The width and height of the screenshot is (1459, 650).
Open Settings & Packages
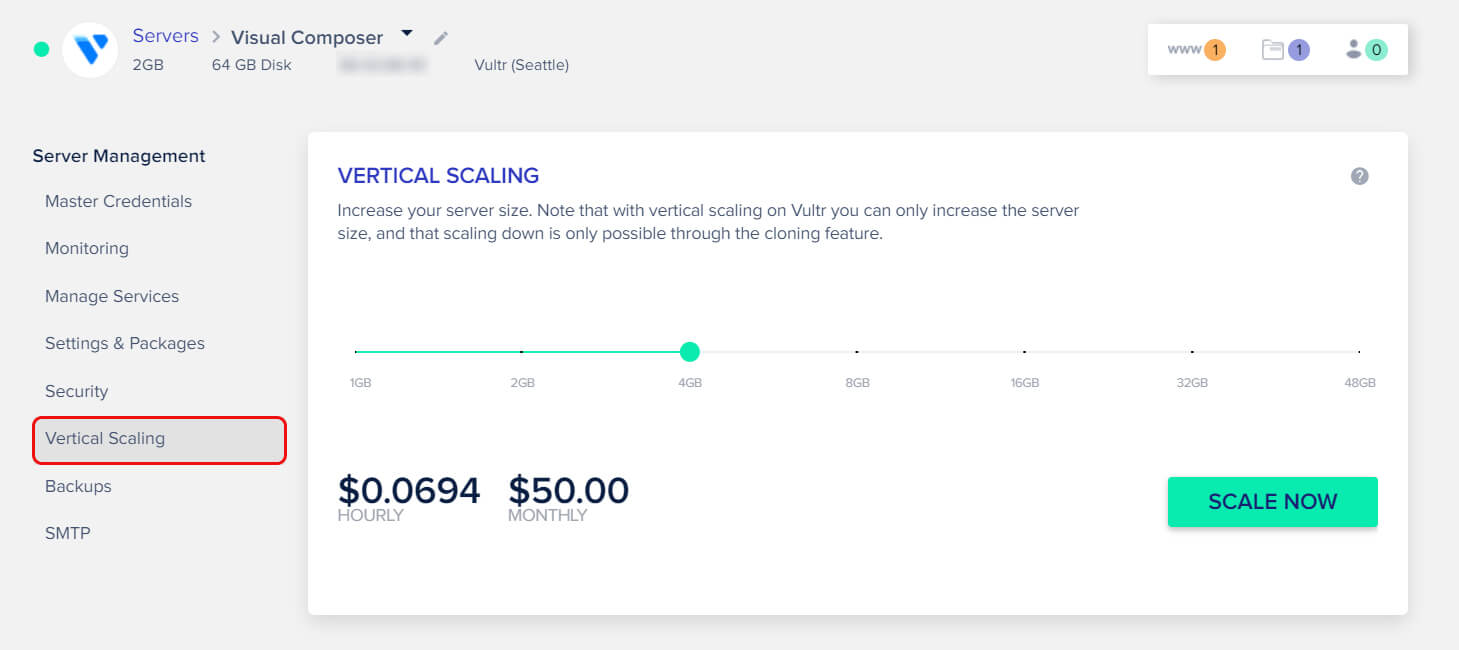125,343
